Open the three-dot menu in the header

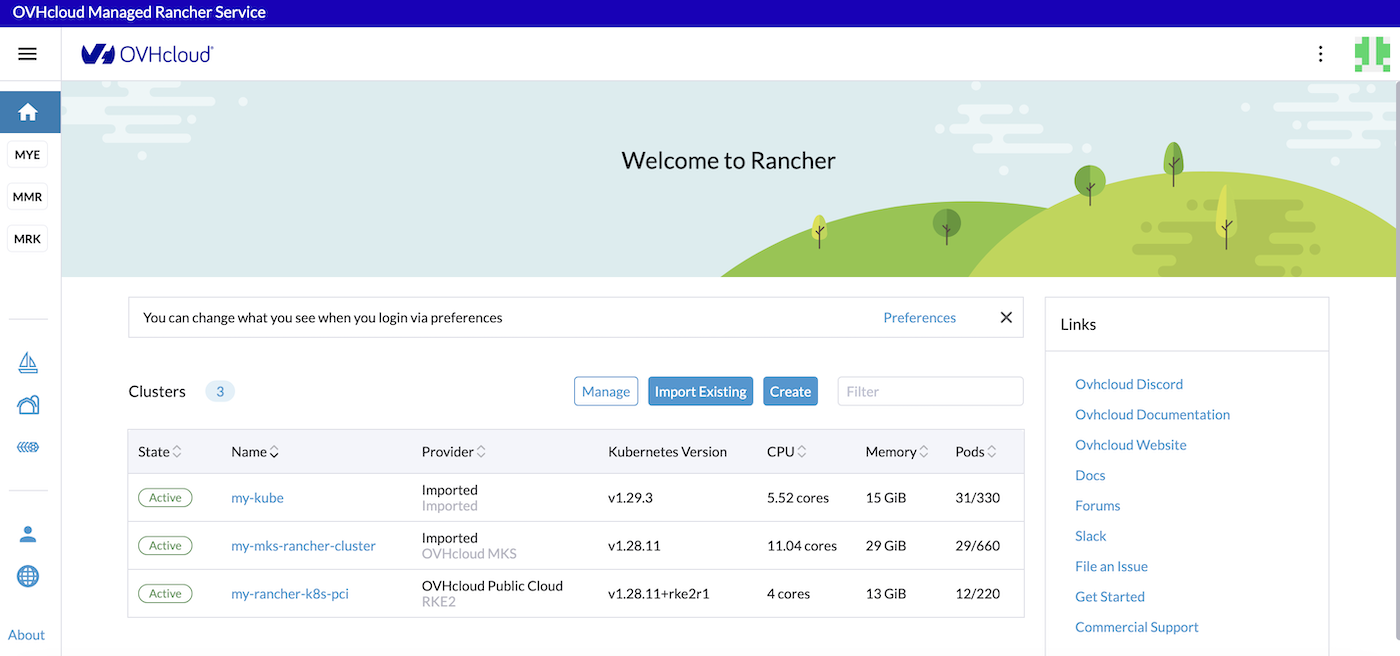(1320, 53)
